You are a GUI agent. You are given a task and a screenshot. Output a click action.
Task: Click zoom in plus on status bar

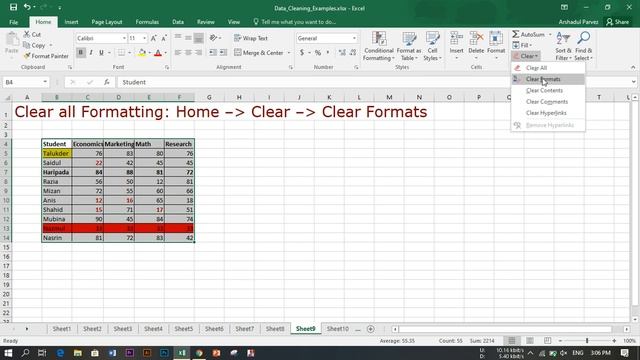[x=614, y=340]
